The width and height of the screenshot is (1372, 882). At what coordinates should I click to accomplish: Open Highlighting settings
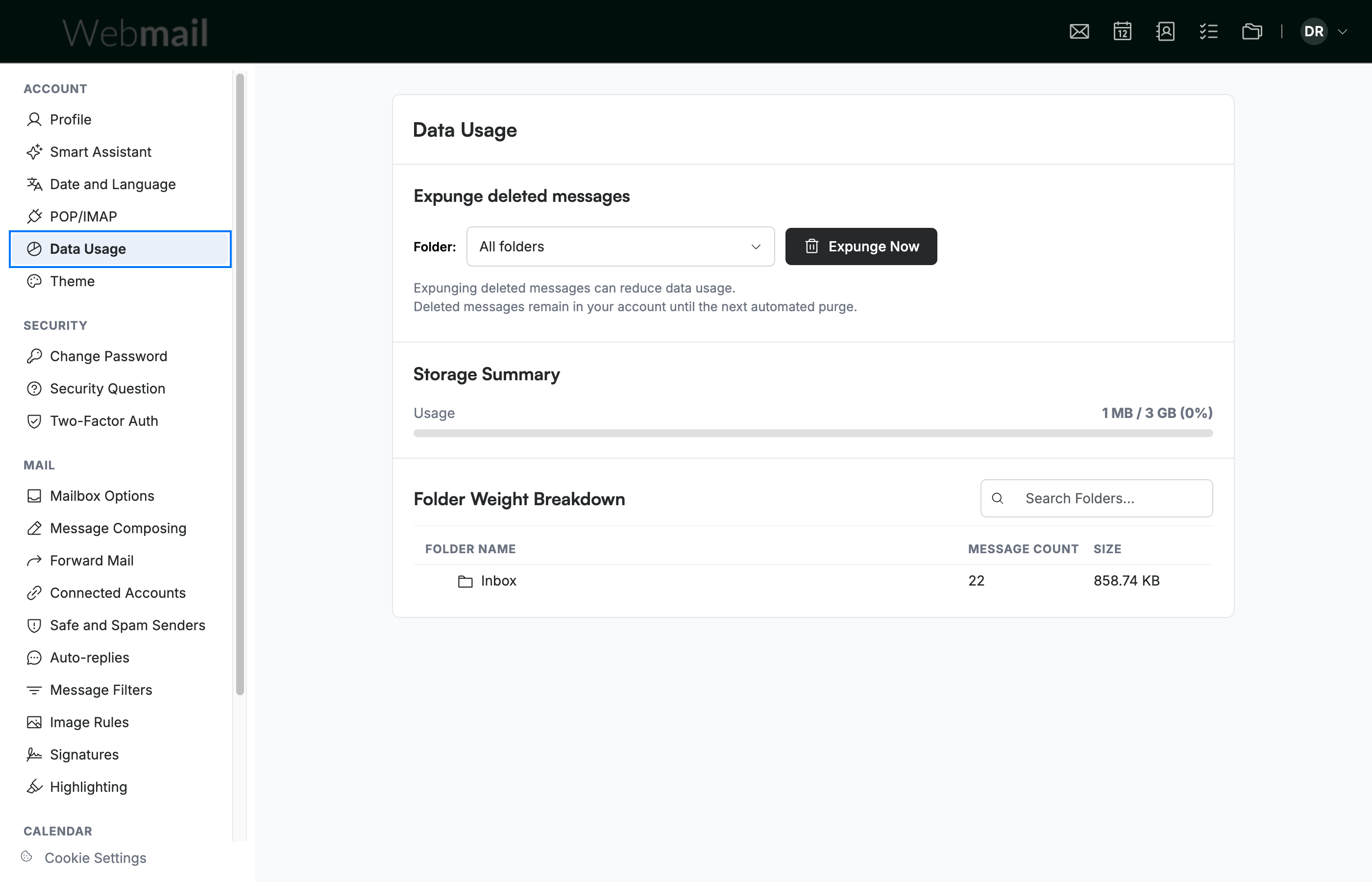120,787
